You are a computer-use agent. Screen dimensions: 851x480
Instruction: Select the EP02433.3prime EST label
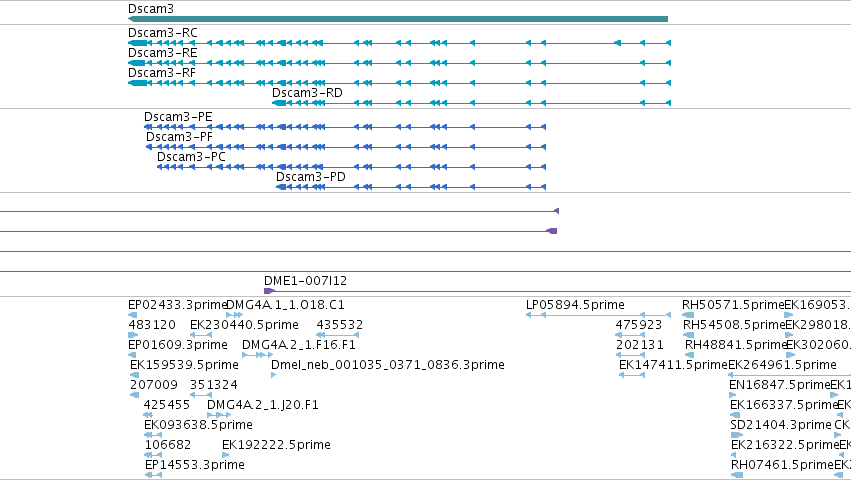(177, 305)
